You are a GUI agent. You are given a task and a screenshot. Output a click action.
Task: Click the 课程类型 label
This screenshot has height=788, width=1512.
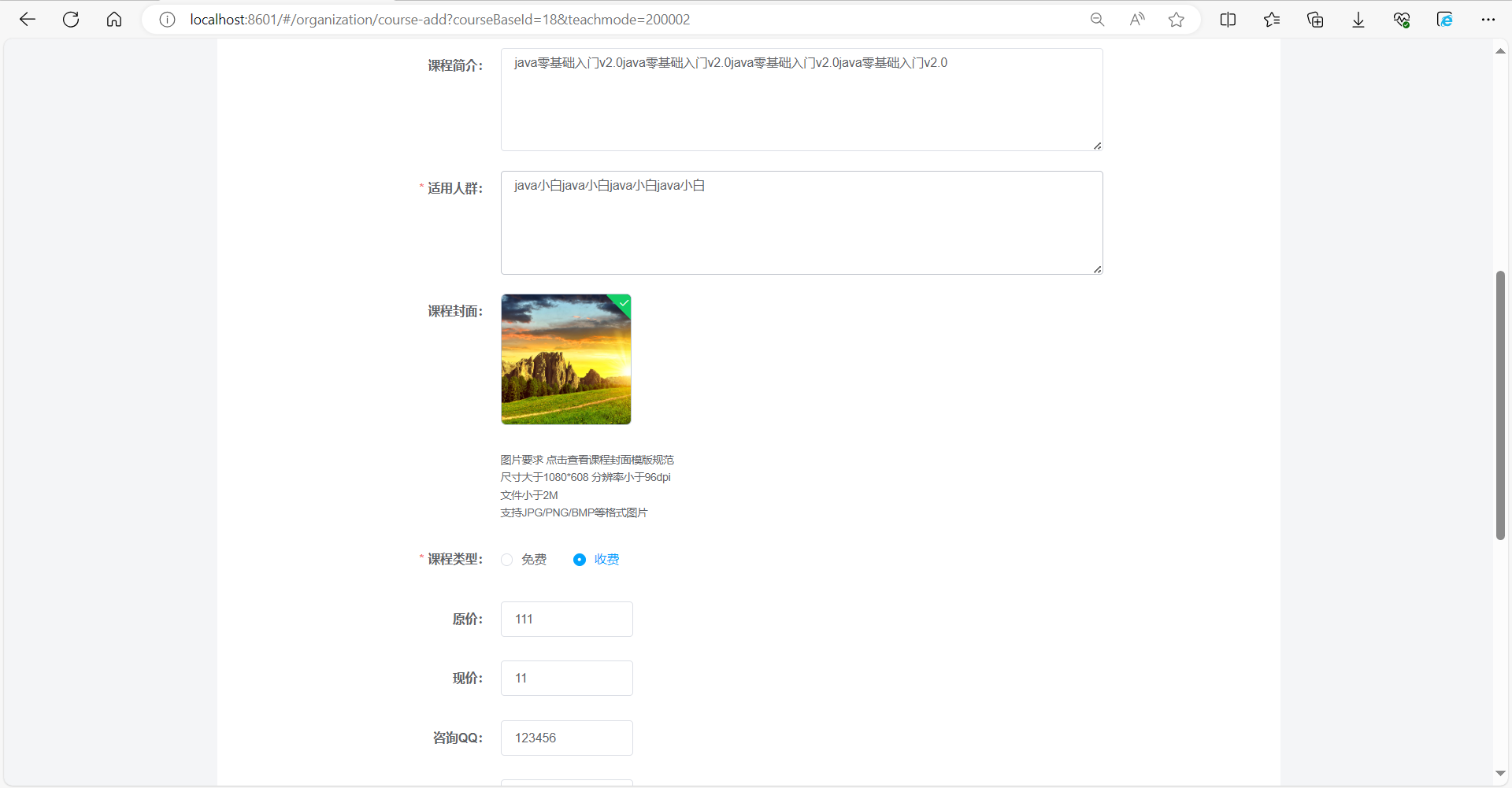coord(454,559)
